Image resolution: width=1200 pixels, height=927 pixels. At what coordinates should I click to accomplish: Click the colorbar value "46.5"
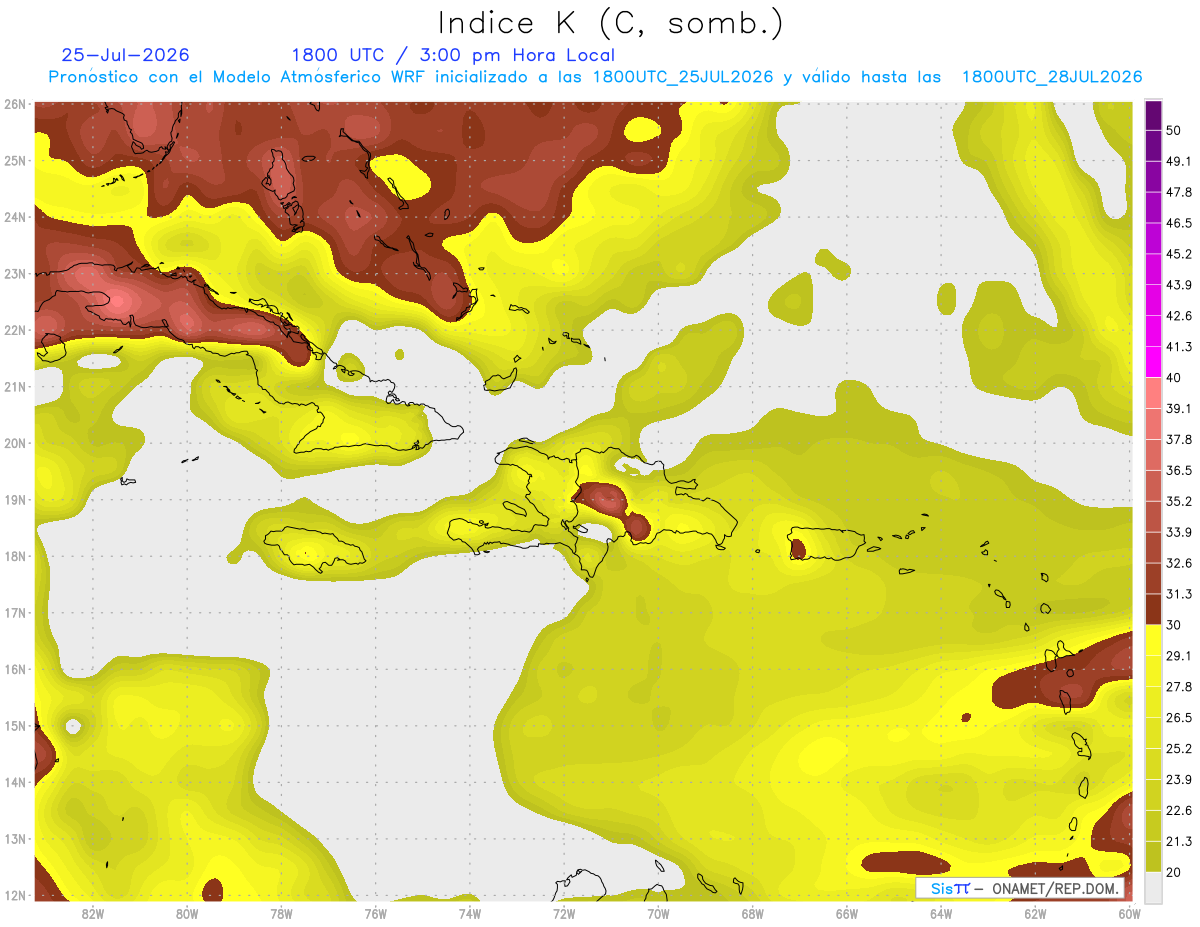pos(1179,223)
